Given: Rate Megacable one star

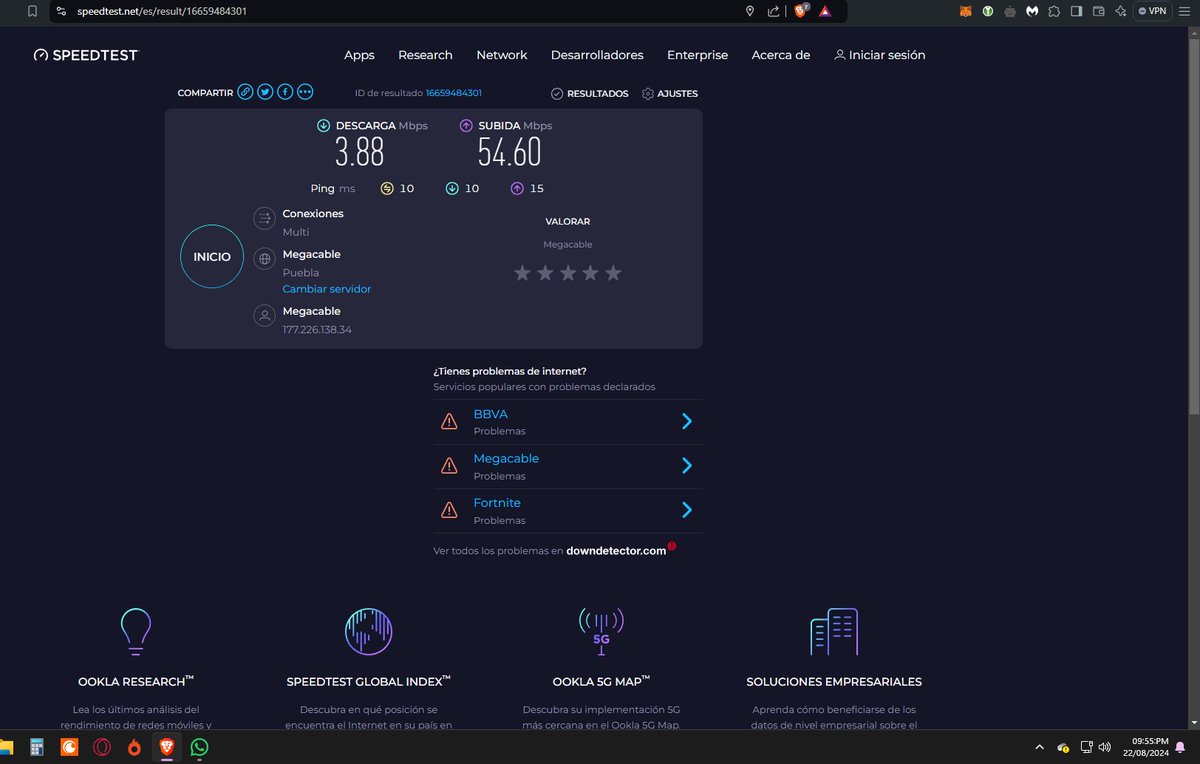Looking at the screenshot, I should [522, 273].
